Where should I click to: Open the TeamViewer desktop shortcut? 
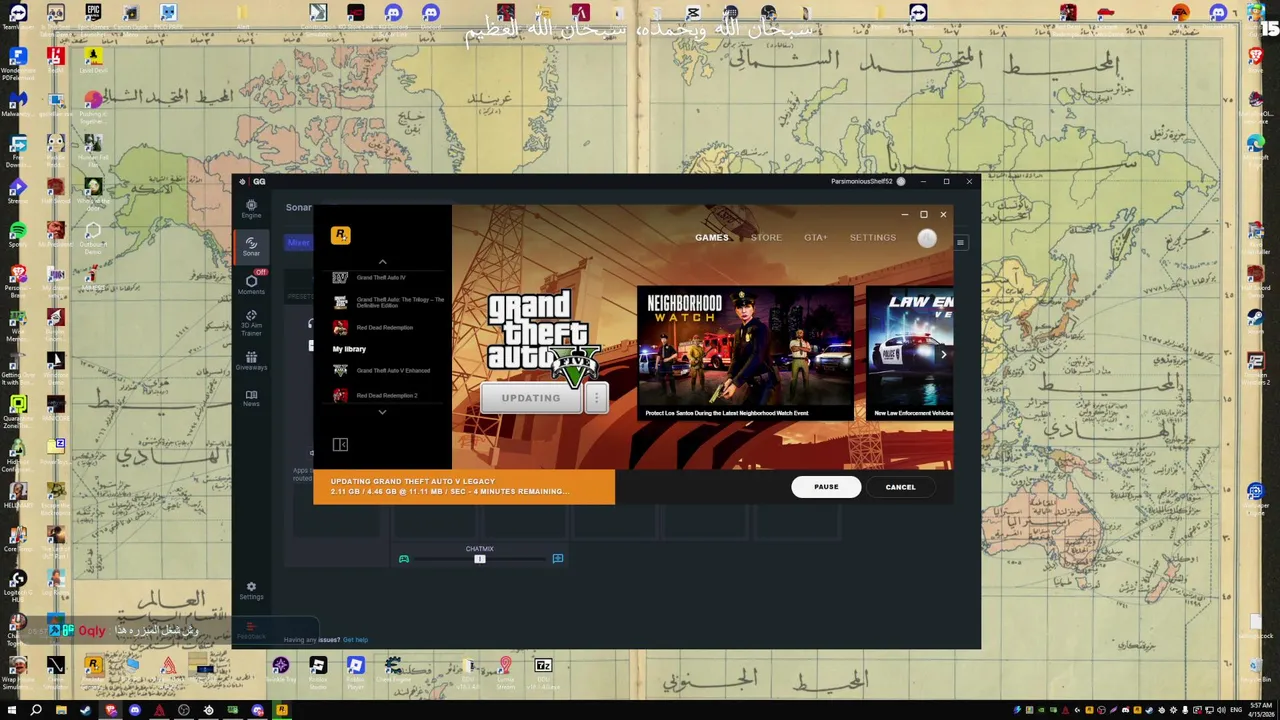18,15
